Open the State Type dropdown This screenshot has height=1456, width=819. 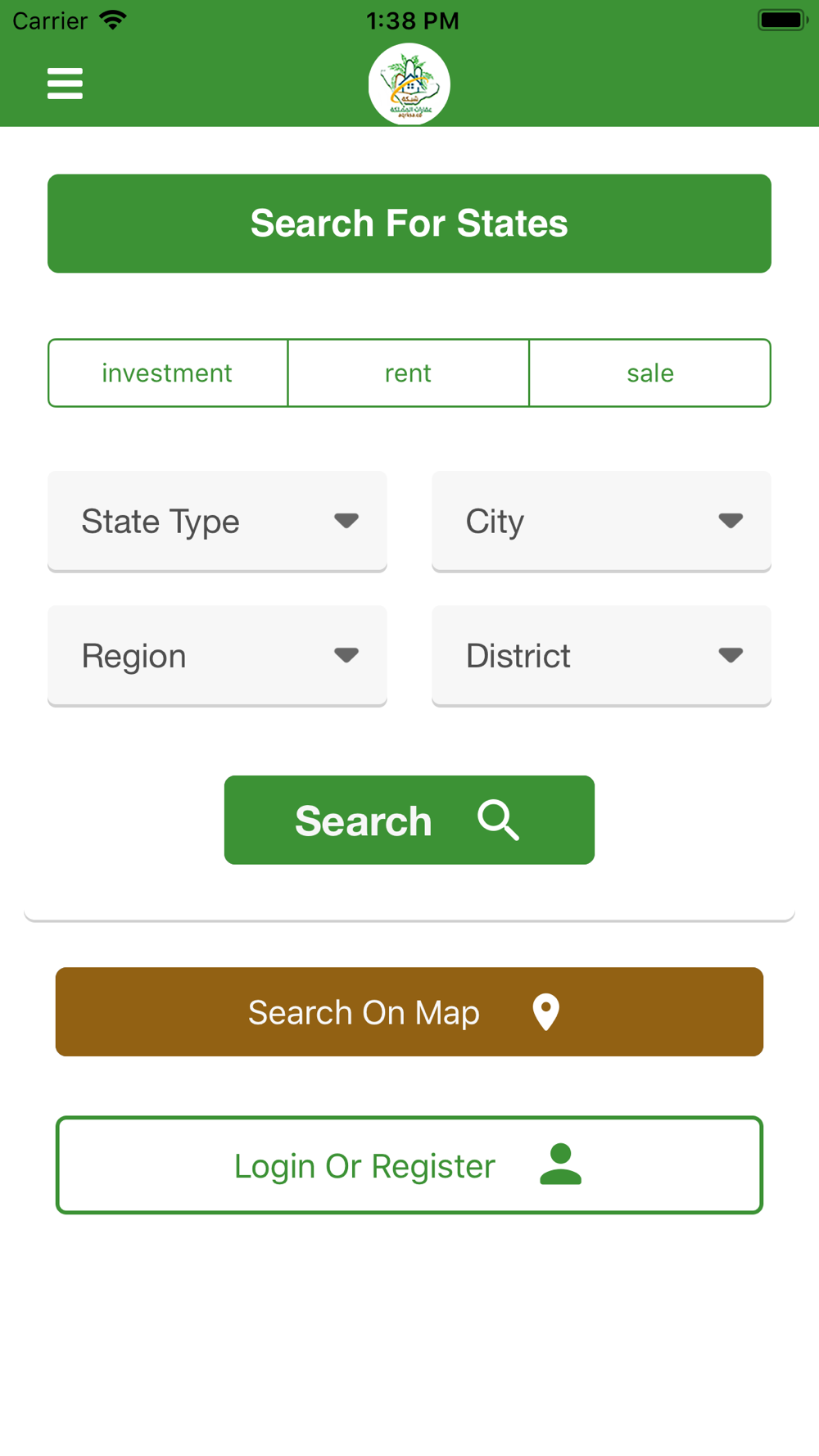pos(217,522)
